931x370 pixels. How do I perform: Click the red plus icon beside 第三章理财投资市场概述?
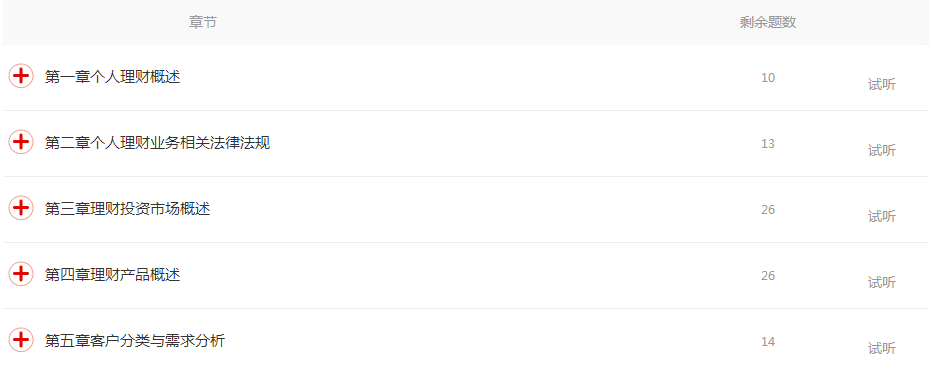[21, 208]
